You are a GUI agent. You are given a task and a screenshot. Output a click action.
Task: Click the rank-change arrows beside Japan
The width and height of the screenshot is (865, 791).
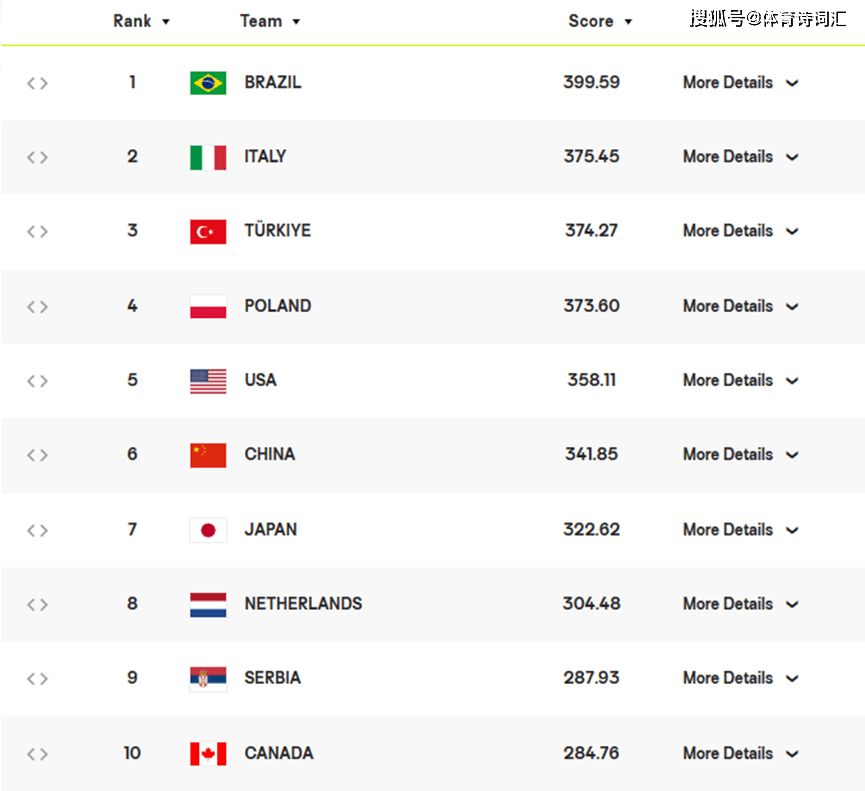38,531
